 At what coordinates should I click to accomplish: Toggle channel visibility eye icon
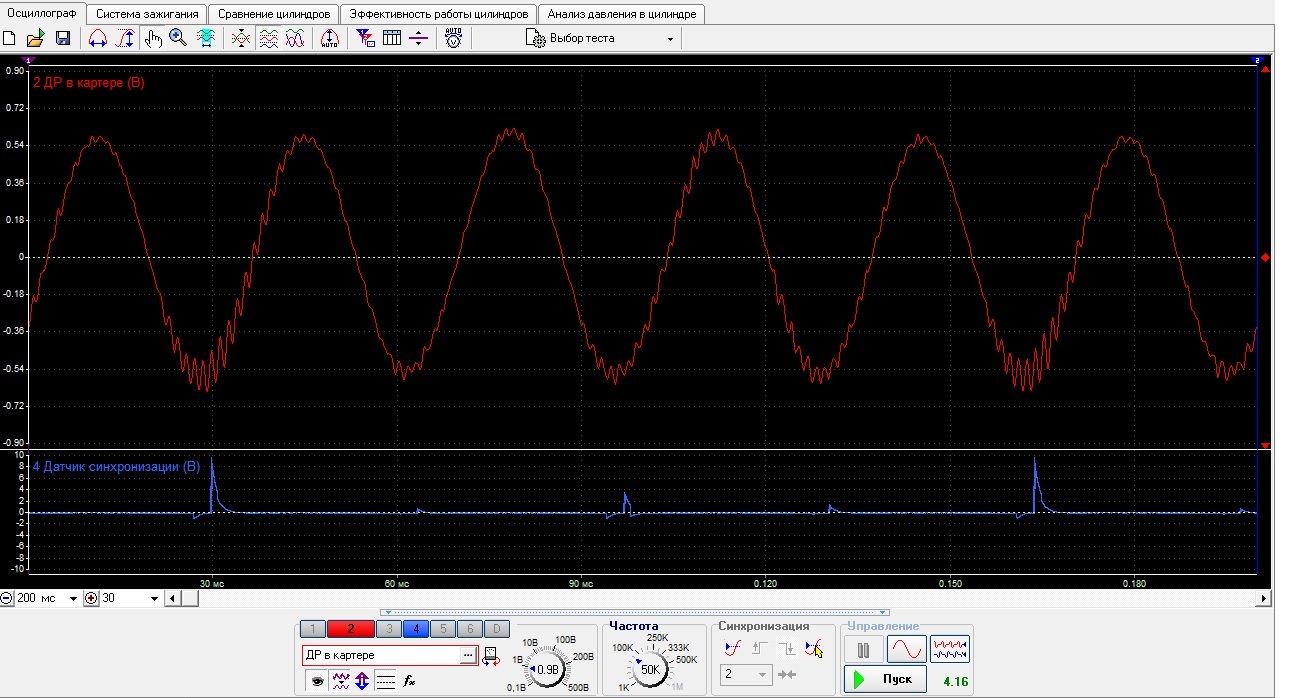(317, 681)
